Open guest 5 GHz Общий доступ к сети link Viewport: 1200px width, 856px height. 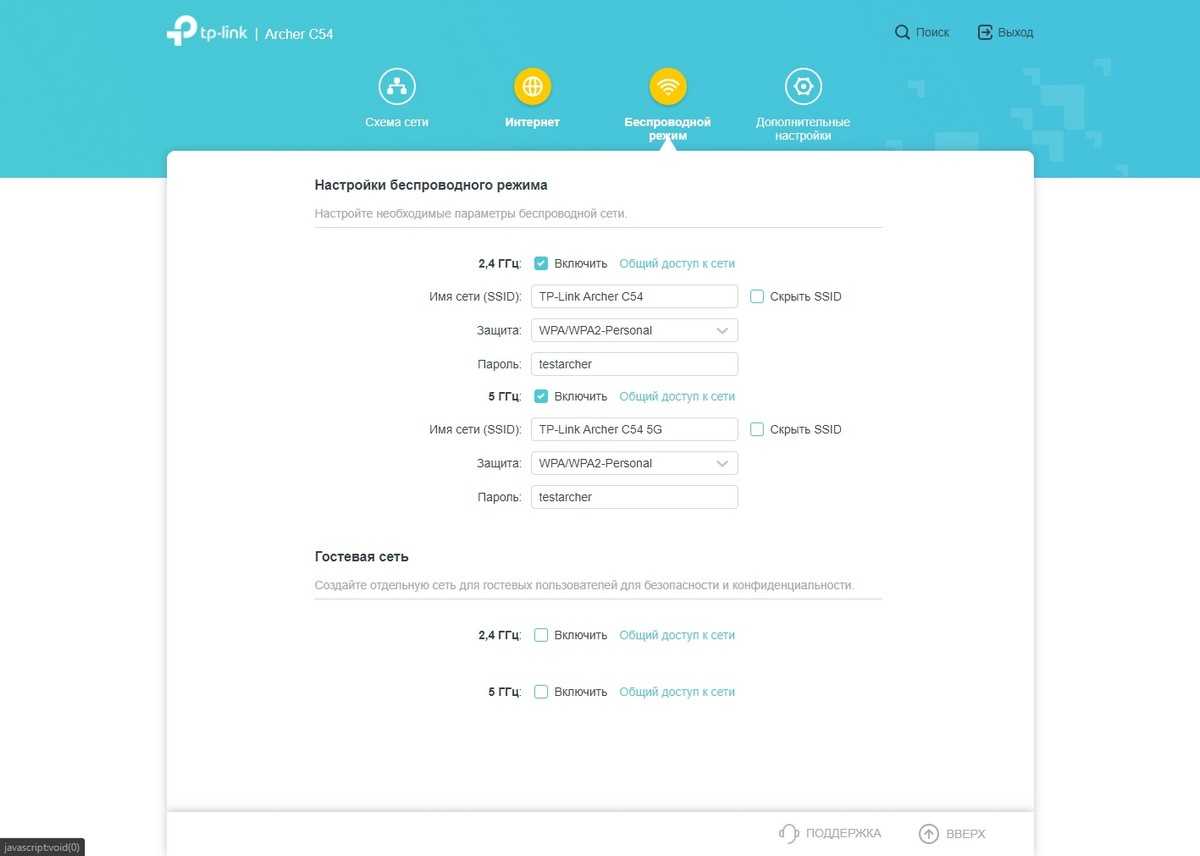(677, 692)
